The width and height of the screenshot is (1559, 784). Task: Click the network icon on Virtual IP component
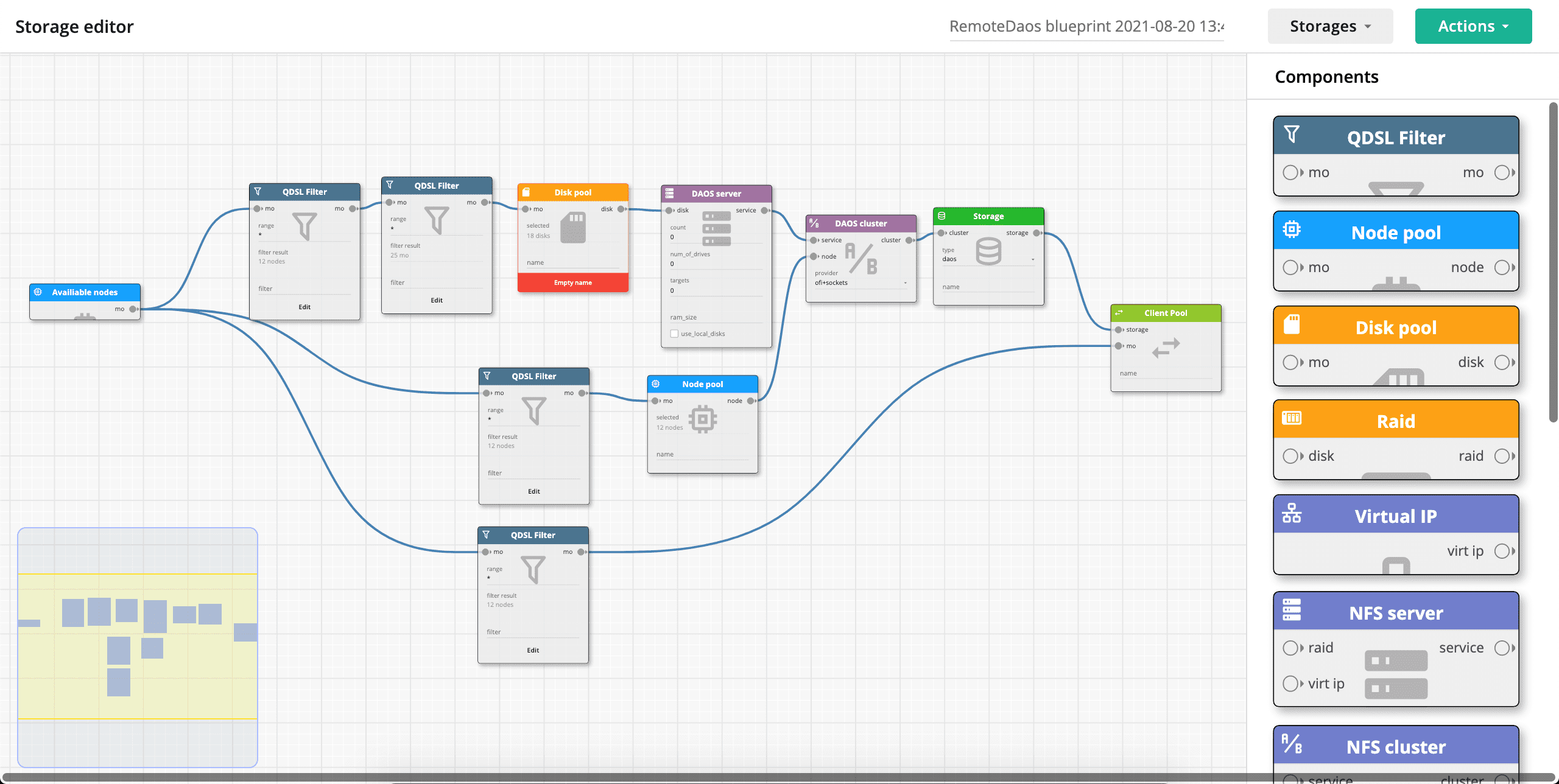click(1292, 513)
